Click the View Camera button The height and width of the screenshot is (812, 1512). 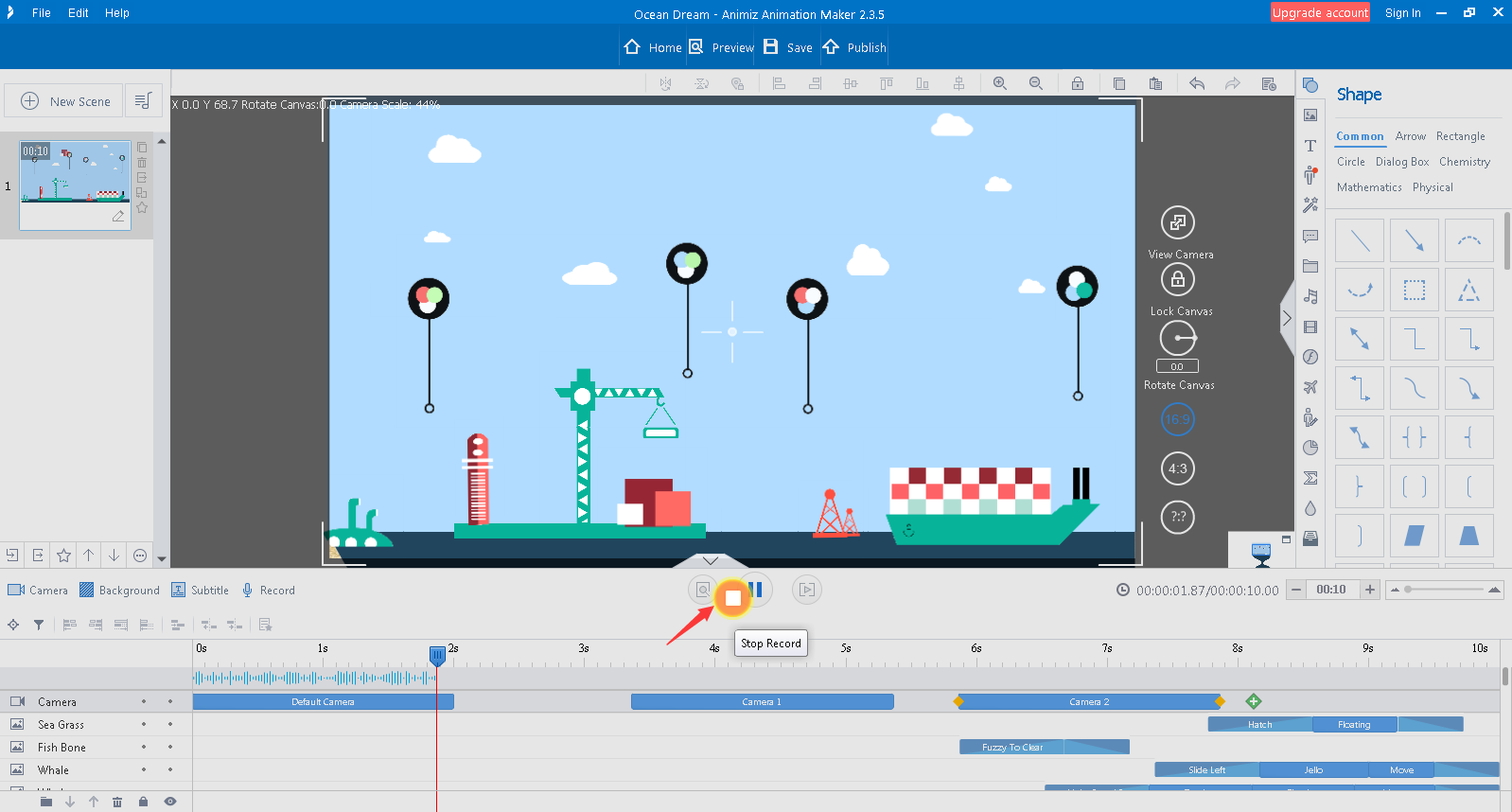[x=1178, y=222]
